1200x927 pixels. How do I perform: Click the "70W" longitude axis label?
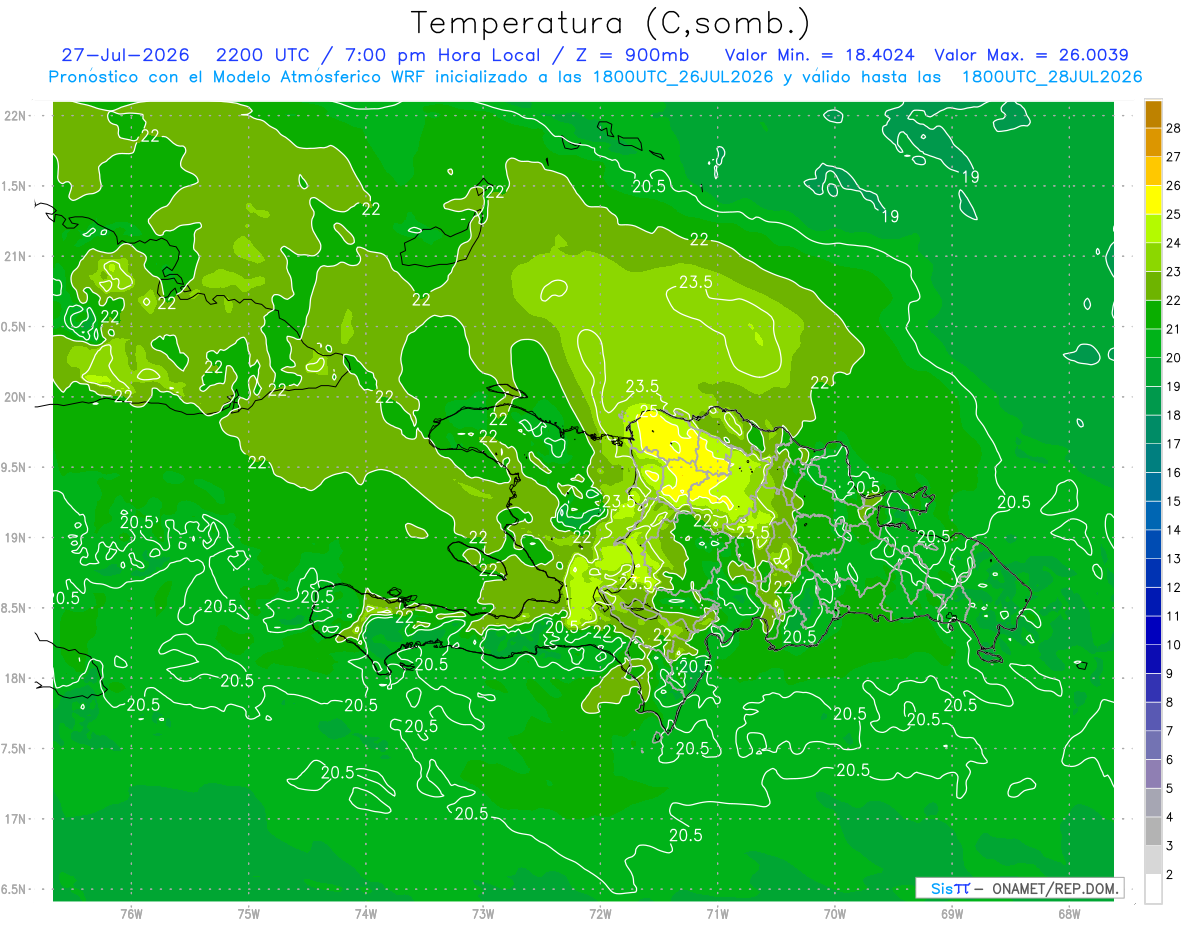[x=835, y=913]
